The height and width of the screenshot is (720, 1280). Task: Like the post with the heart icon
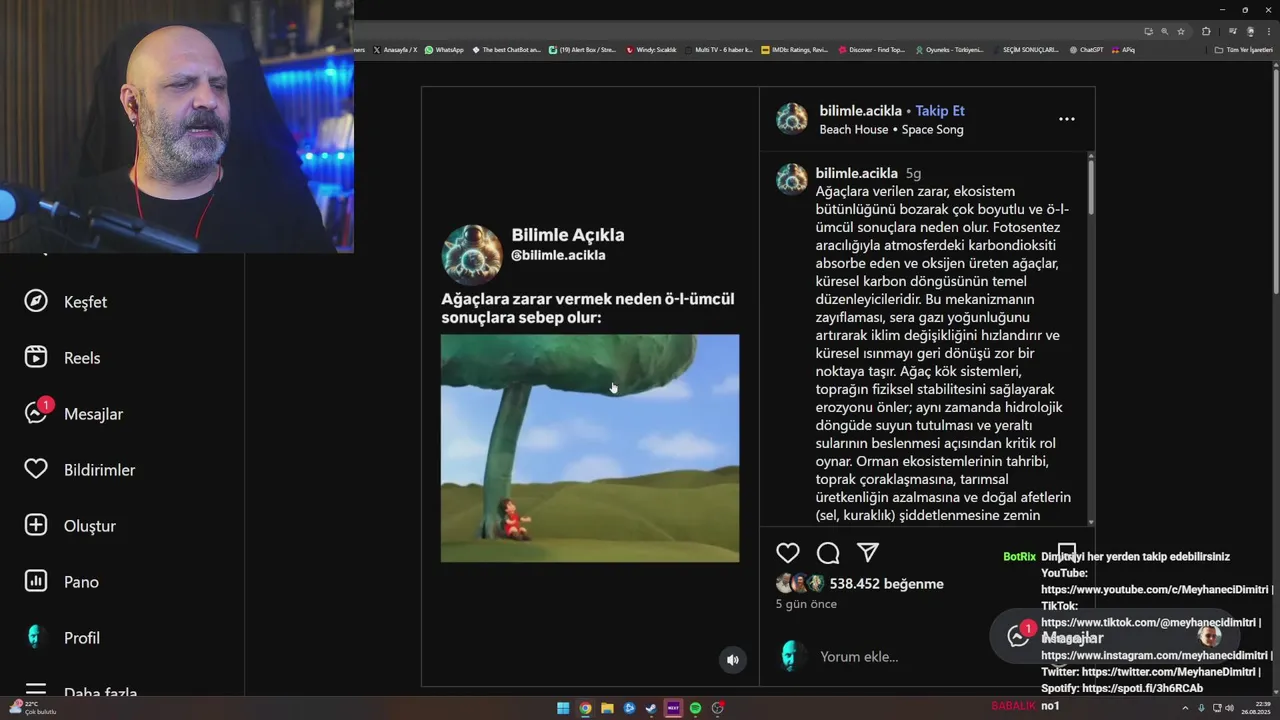788,553
